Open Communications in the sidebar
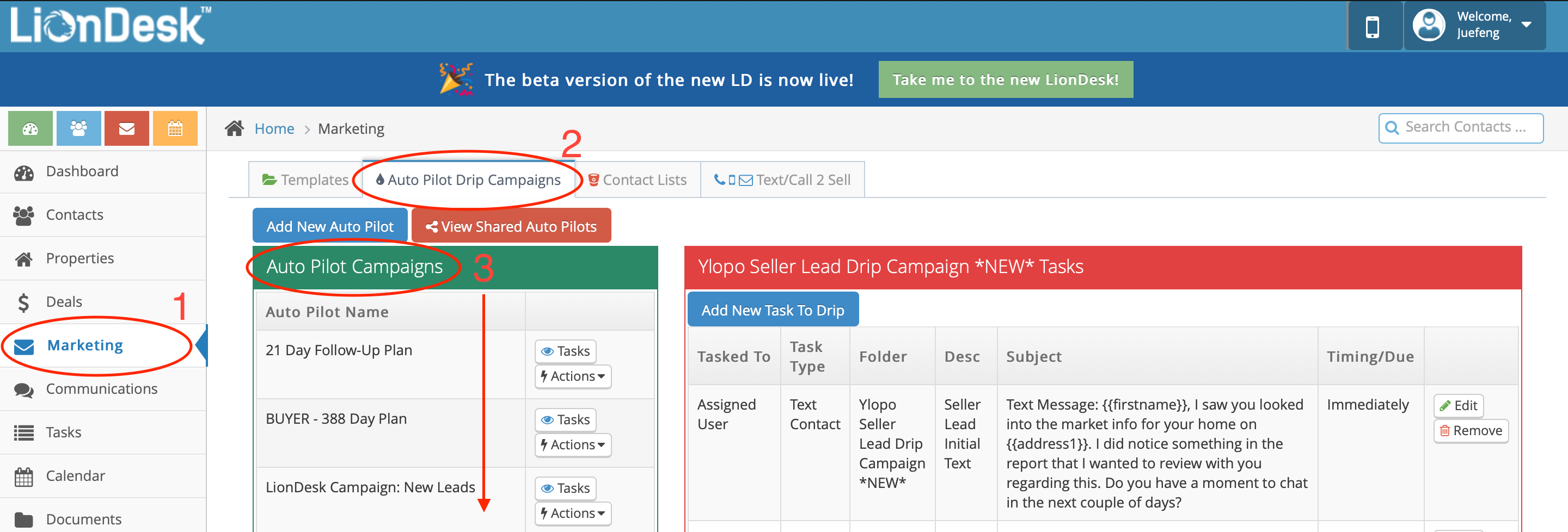The width and height of the screenshot is (1568, 532). click(x=101, y=388)
